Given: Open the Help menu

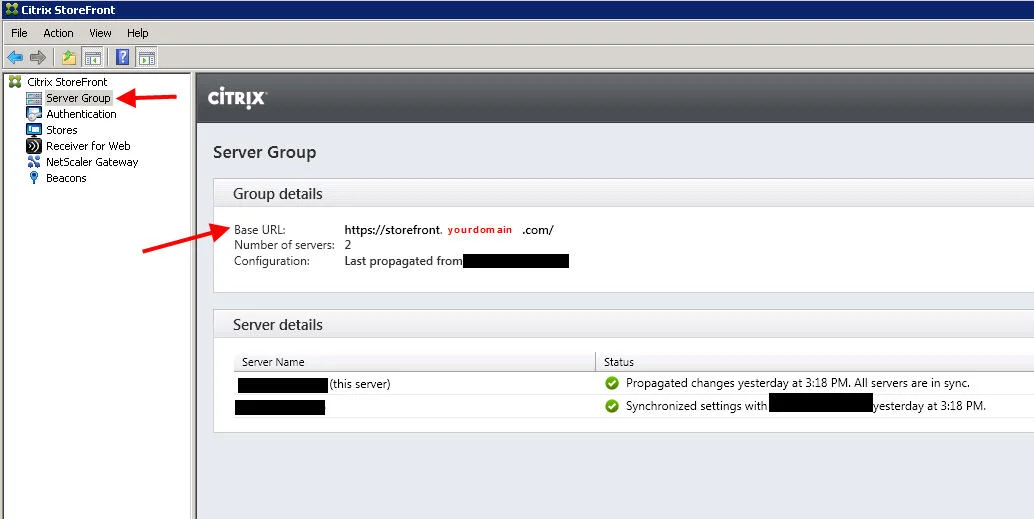Looking at the screenshot, I should pyautogui.click(x=138, y=33).
